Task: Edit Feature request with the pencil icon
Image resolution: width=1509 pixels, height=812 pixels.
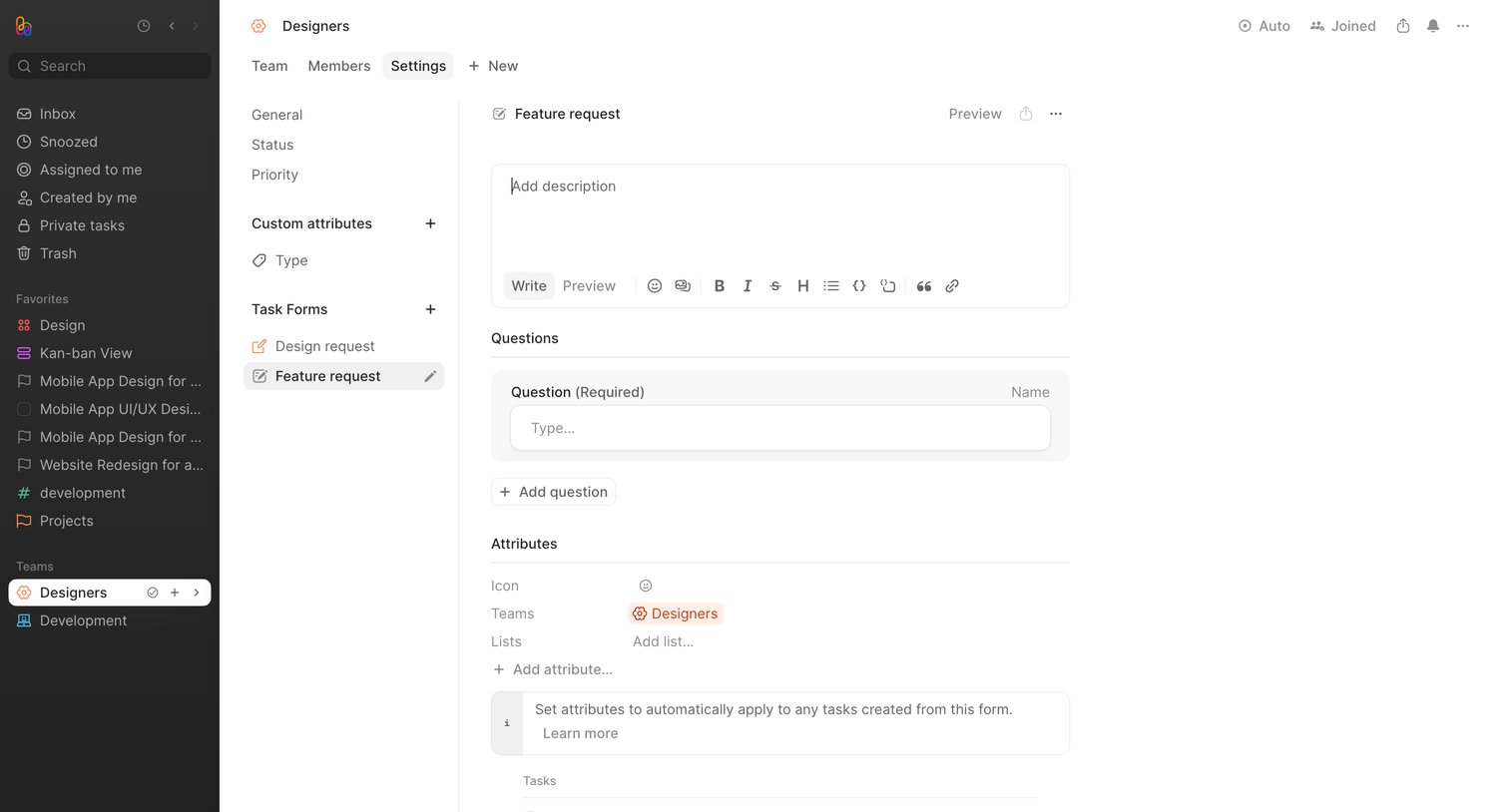Action: tap(430, 376)
